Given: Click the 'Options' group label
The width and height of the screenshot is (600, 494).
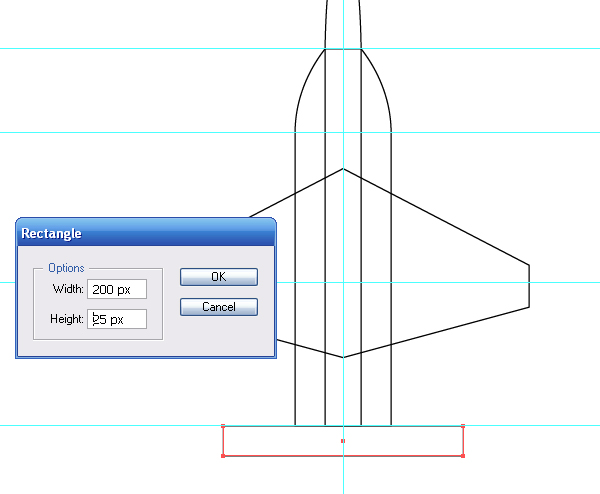Looking at the screenshot, I should pos(66,268).
